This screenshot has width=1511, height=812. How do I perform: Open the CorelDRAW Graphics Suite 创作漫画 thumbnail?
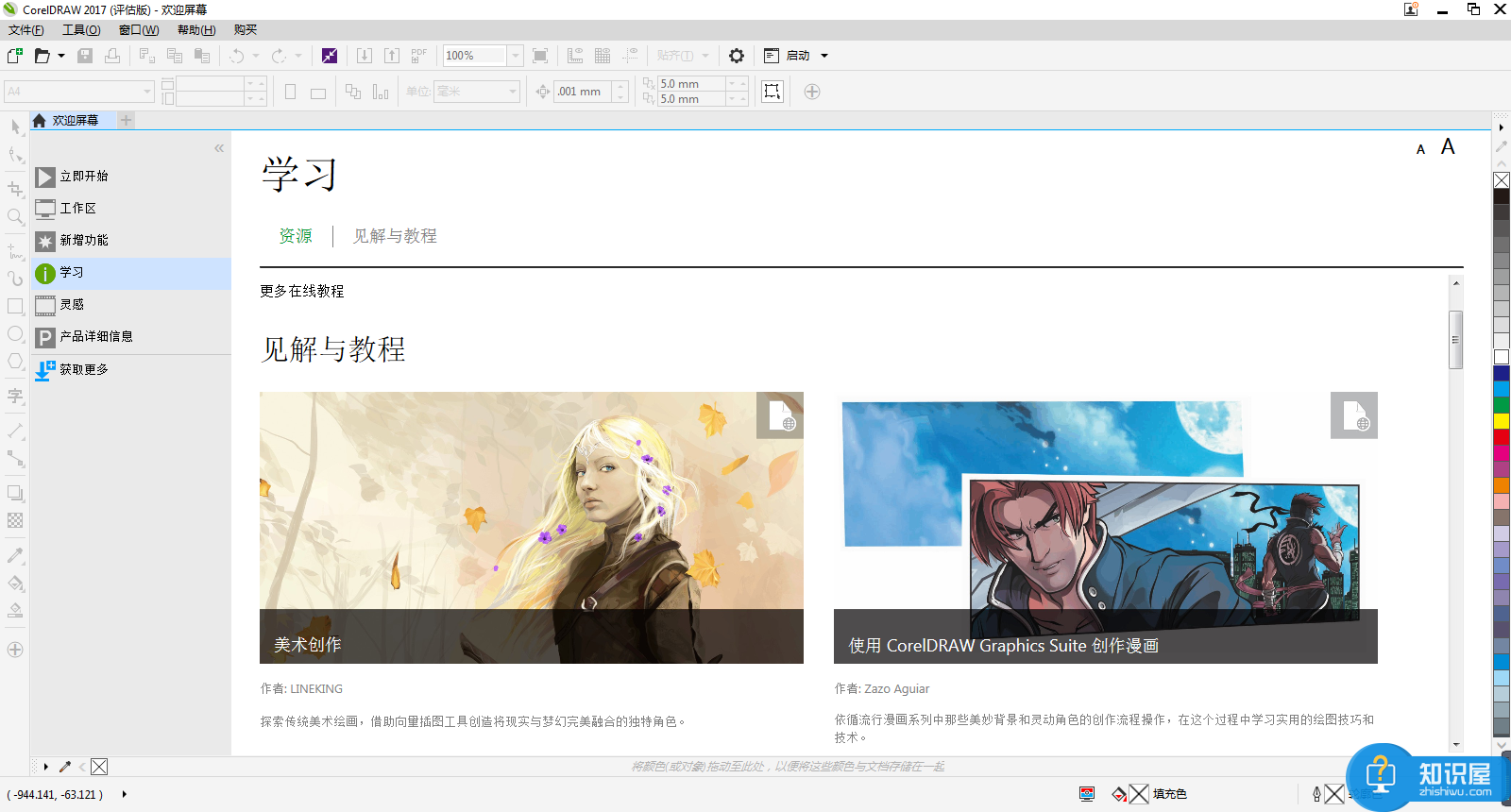coord(1106,528)
